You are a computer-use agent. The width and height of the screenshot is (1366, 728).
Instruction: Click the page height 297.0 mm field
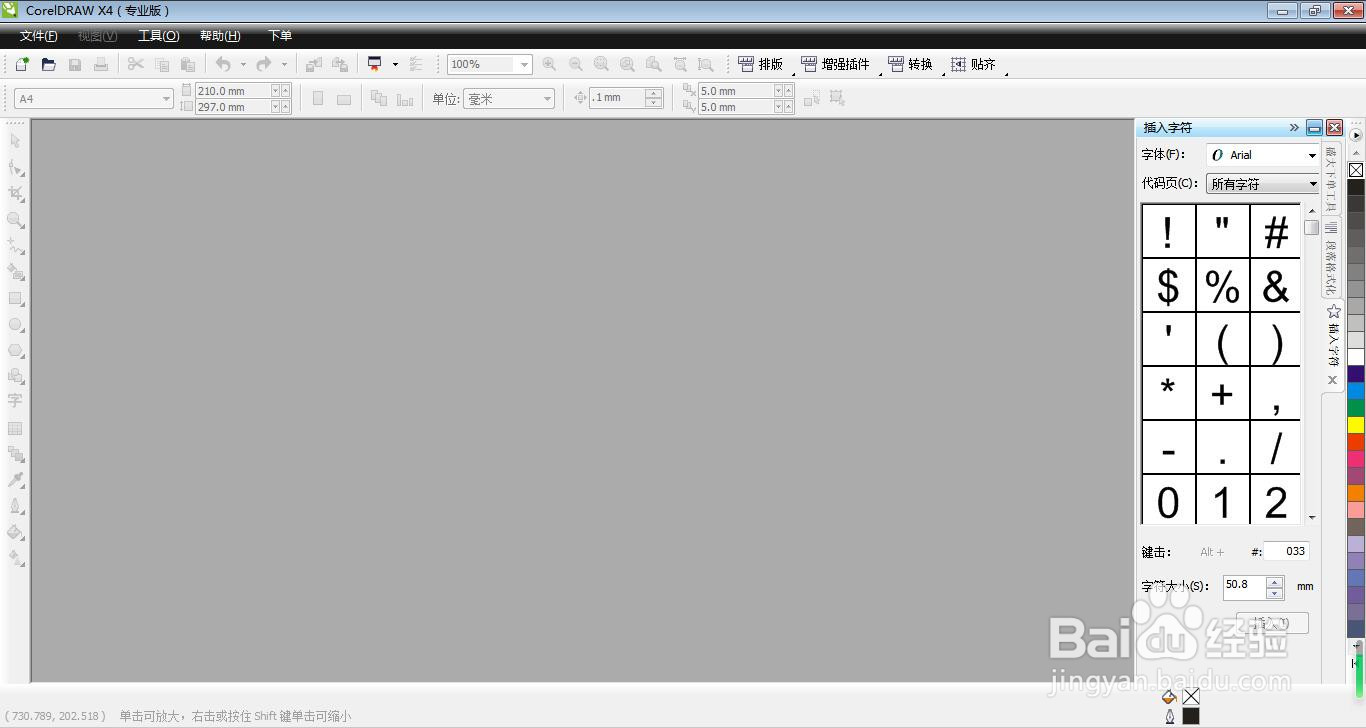point(233,107)
